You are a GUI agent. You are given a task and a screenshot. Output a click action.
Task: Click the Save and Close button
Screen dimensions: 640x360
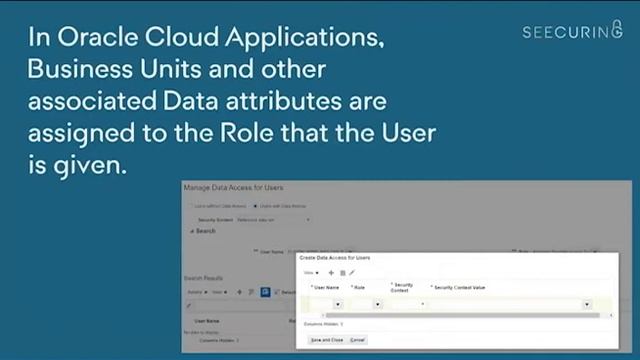327,340
